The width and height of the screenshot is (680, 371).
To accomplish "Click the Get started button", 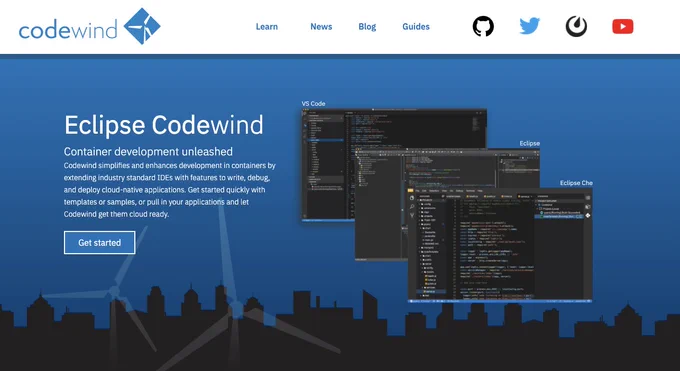I will tap(99, 243).
